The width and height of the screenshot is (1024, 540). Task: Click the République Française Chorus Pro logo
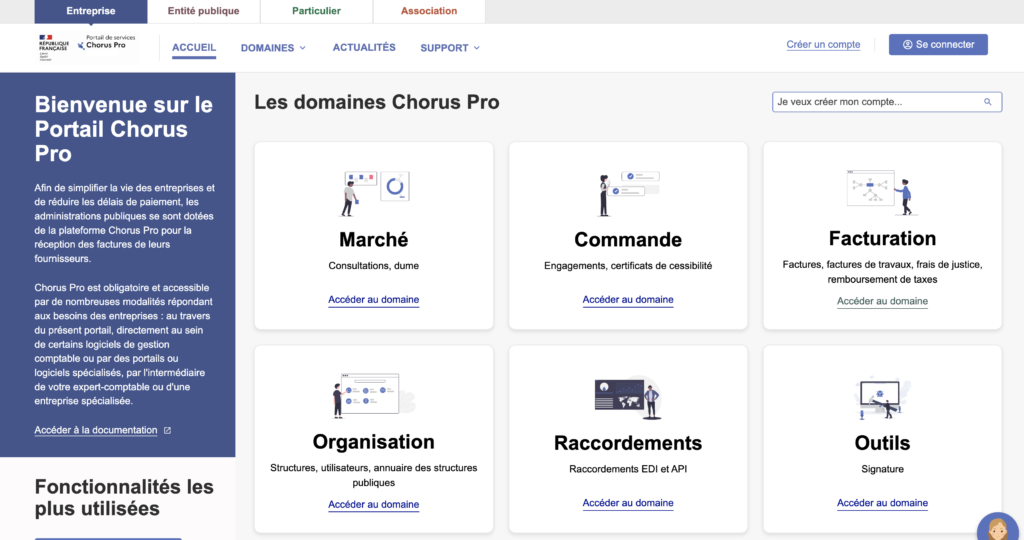[x=88, y=48]
